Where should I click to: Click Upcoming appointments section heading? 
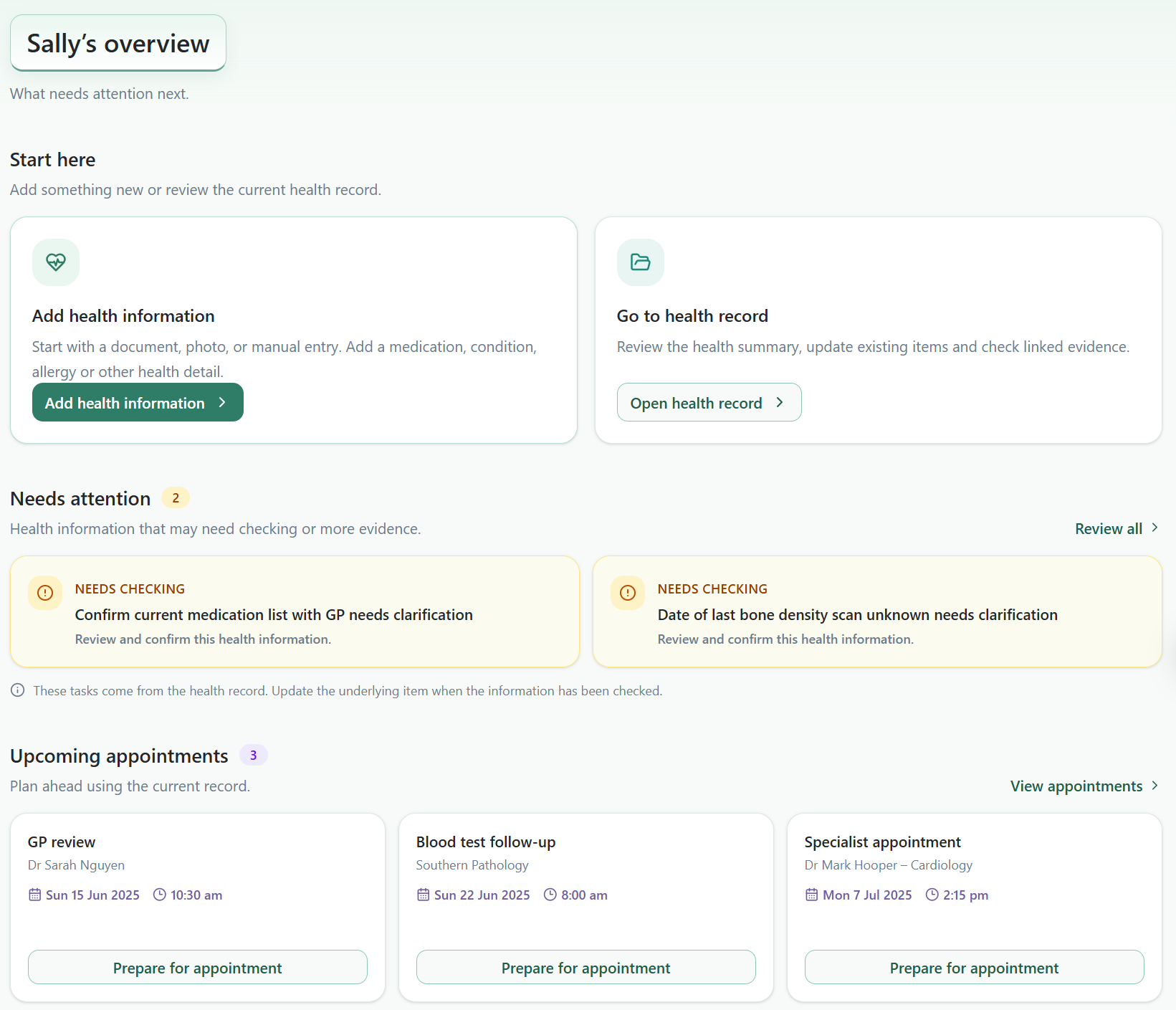coord(119,756)
